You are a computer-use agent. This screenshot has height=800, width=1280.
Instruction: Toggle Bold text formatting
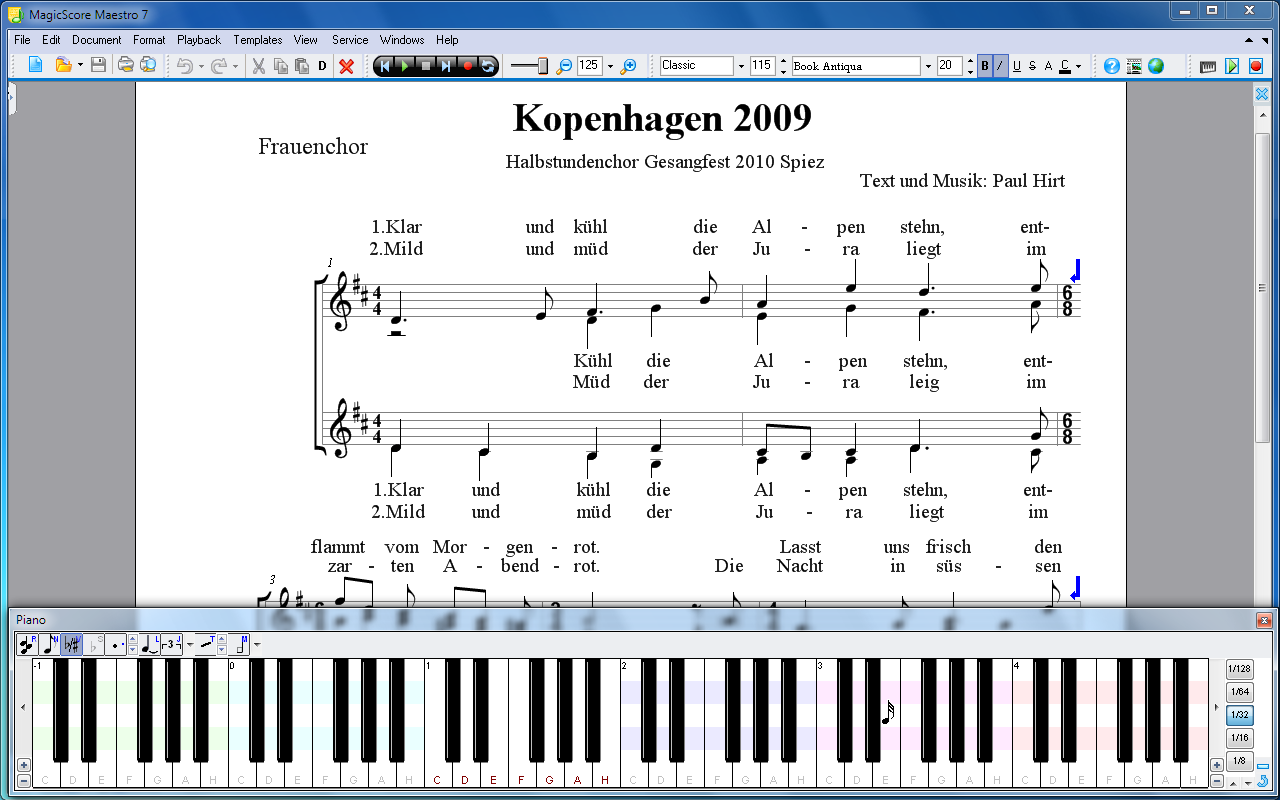click(985, 66)
